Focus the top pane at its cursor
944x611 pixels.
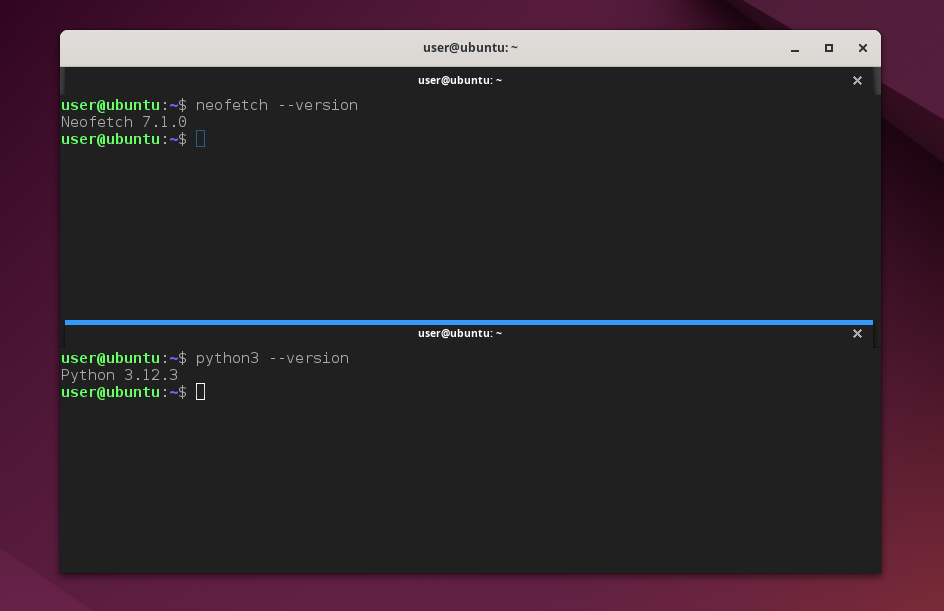pyautogui.click(x=201, y=139)
